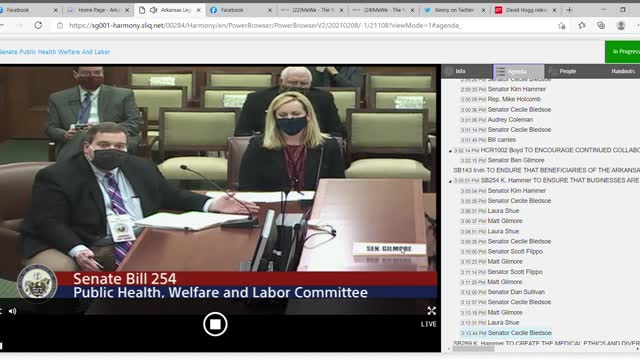Select highlighted Senator Cecile Bledsoe 3:13 PM entry
640x360 pixels.
tap(506, 333)
